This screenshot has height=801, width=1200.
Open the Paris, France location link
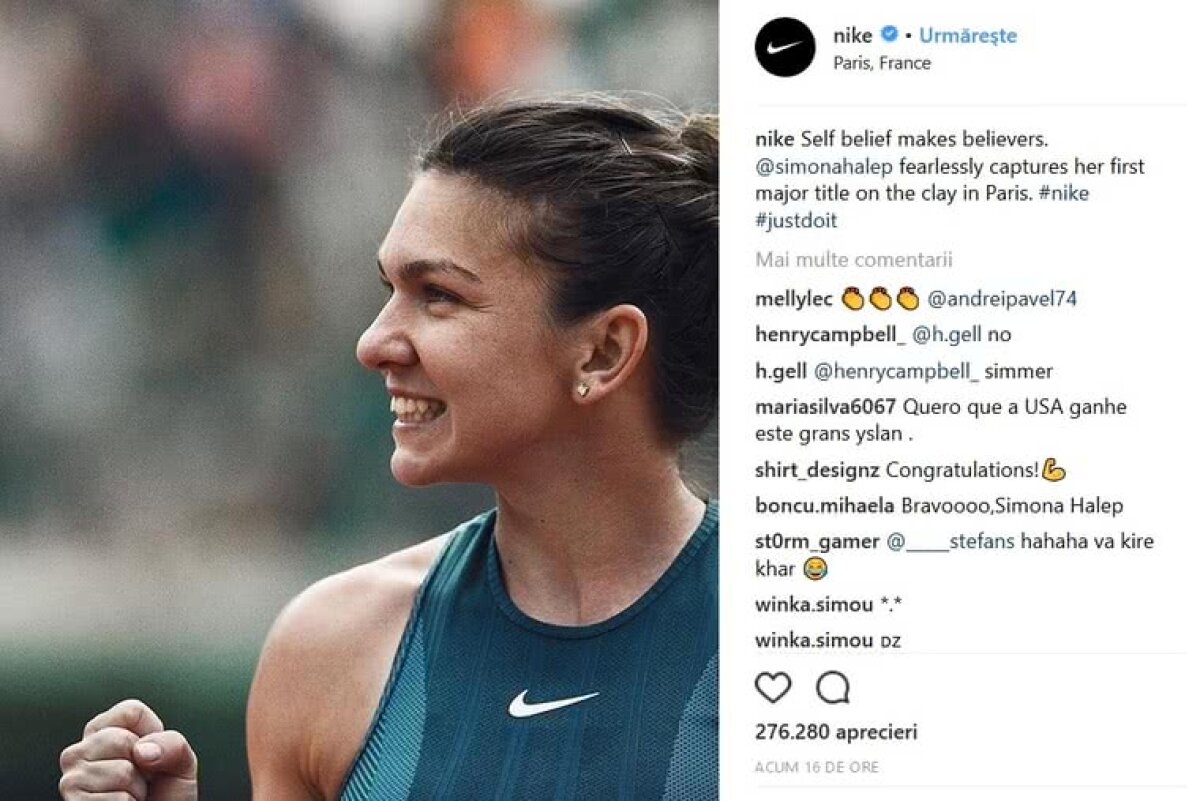[880, 62]
